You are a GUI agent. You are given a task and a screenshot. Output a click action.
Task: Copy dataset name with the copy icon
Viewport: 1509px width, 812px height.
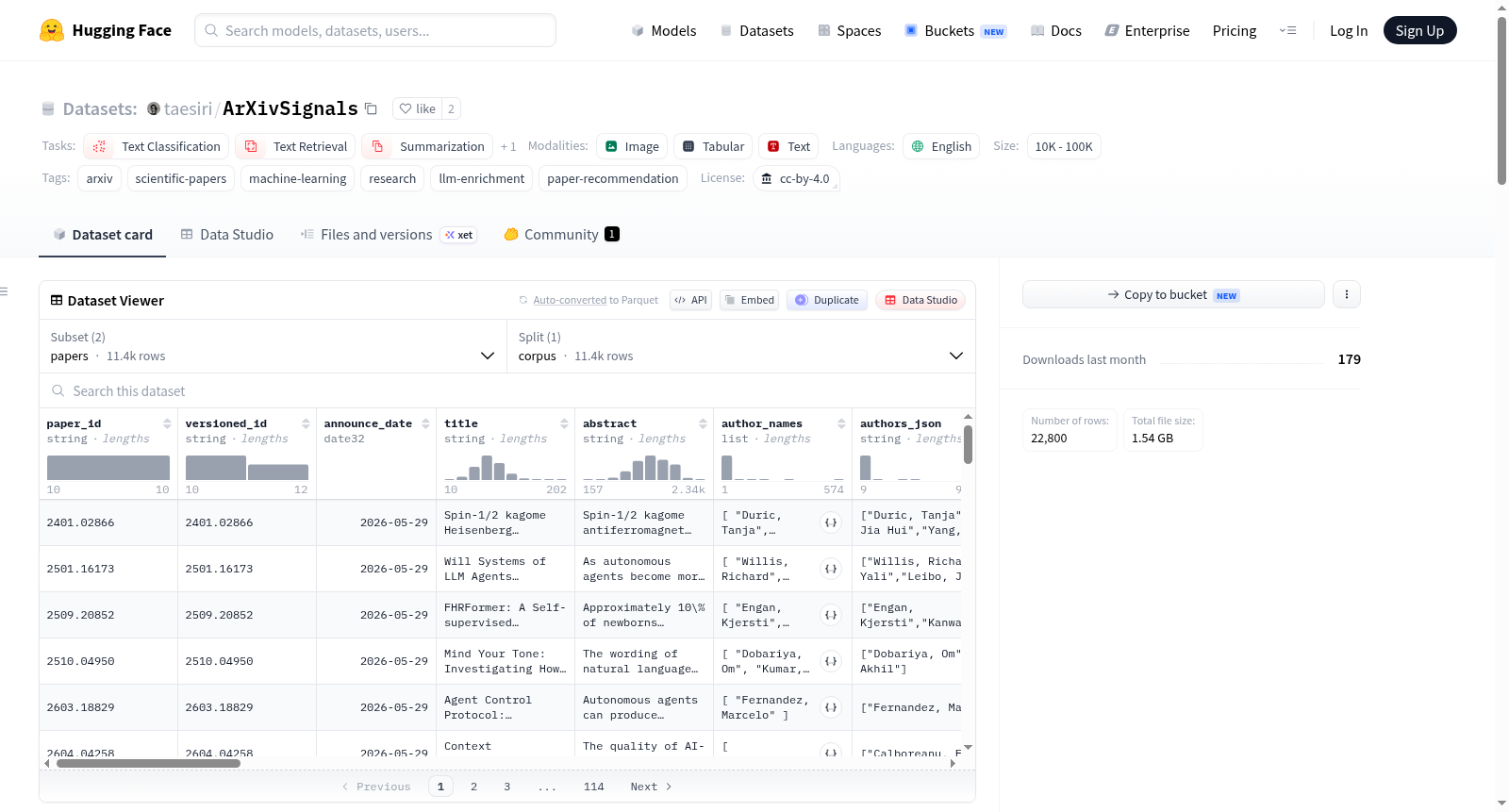pyautogui.click(x=372, y=108)
